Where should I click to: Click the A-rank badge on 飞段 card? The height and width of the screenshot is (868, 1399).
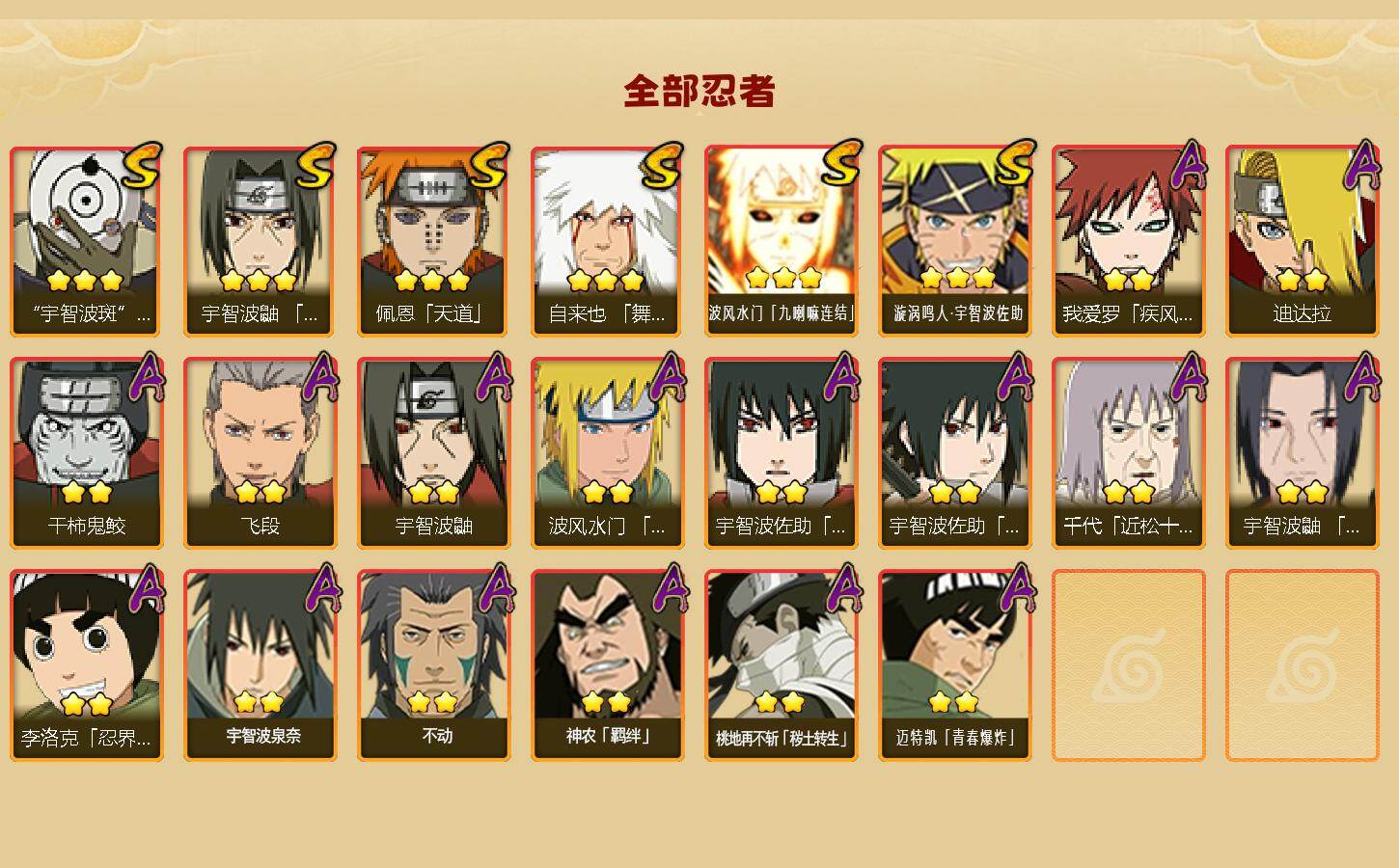point(319,377)
